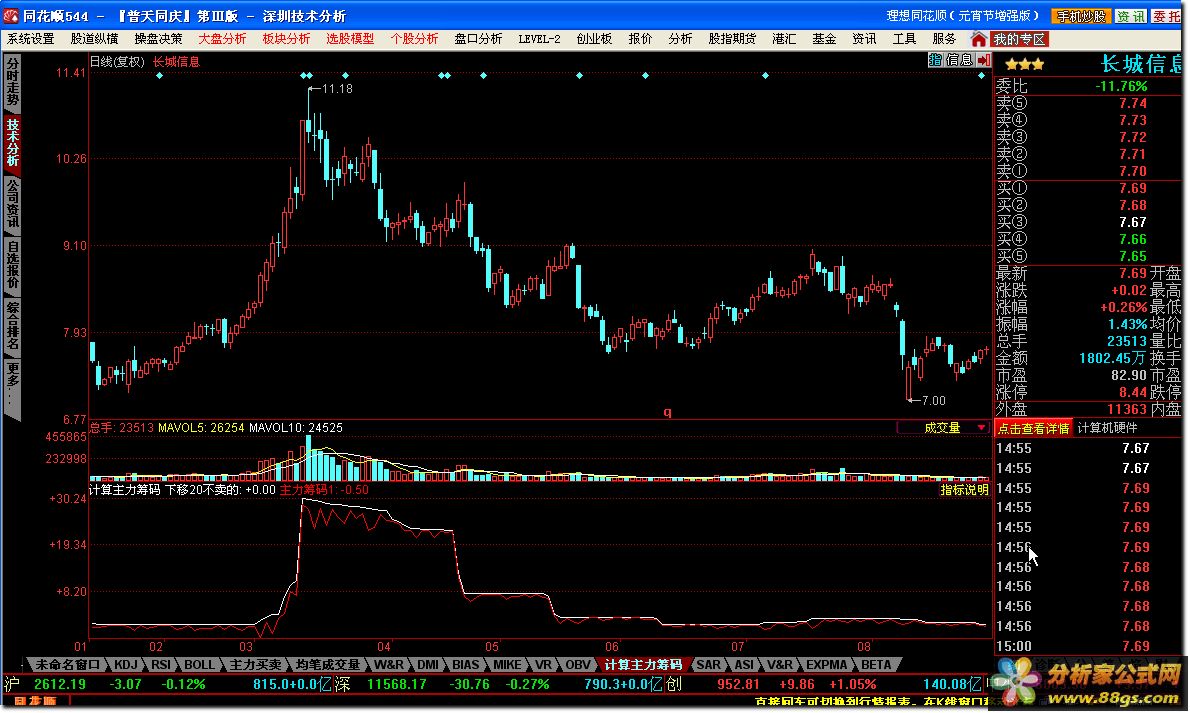Switch to V&R indicator tab
The image size is (1190, 713).
779,664
